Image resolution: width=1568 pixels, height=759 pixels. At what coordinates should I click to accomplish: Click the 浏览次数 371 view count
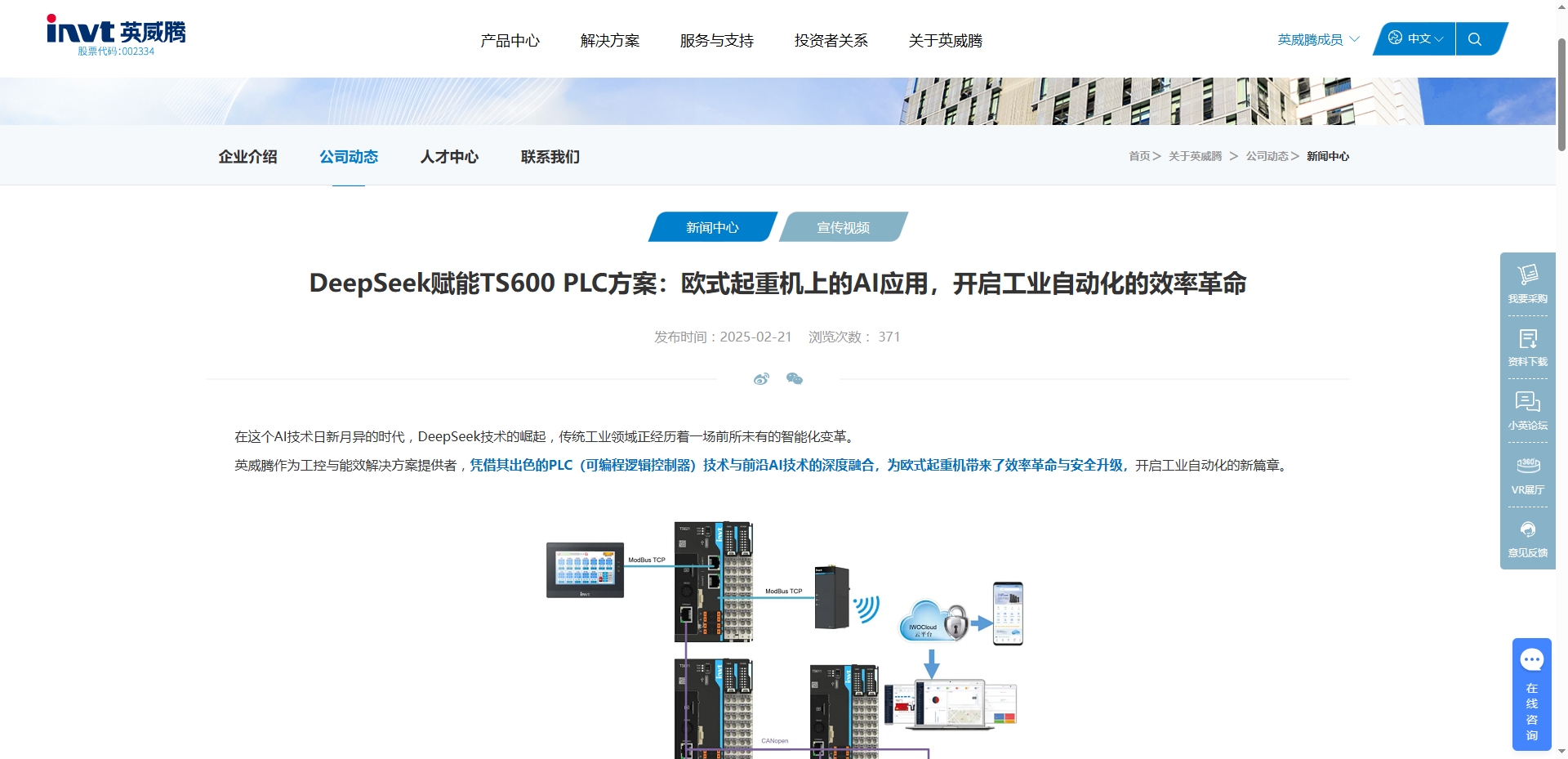coord(854,337)
